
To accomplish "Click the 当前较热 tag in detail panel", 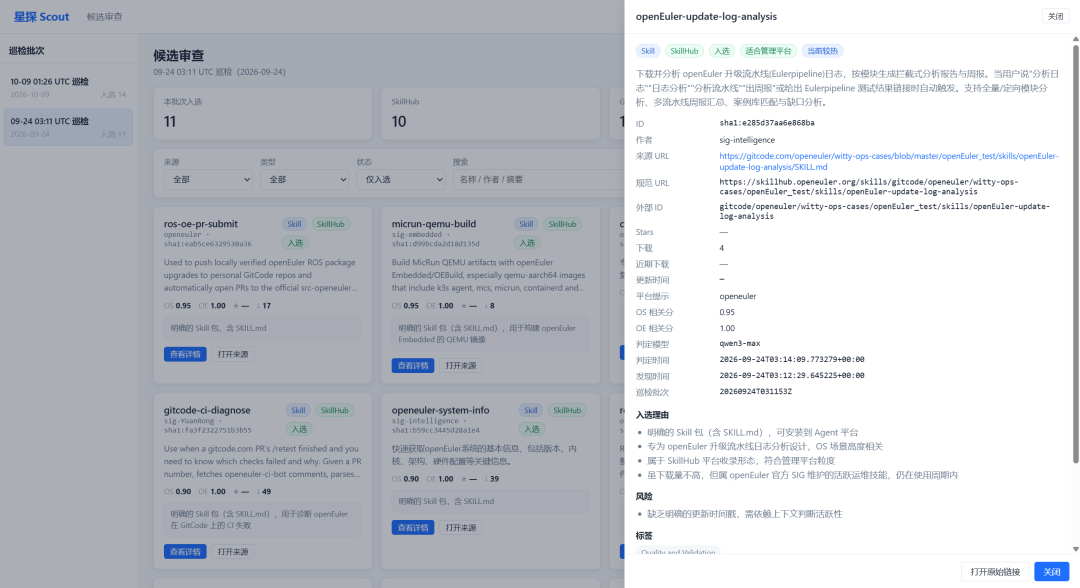I will click(822, 51).
